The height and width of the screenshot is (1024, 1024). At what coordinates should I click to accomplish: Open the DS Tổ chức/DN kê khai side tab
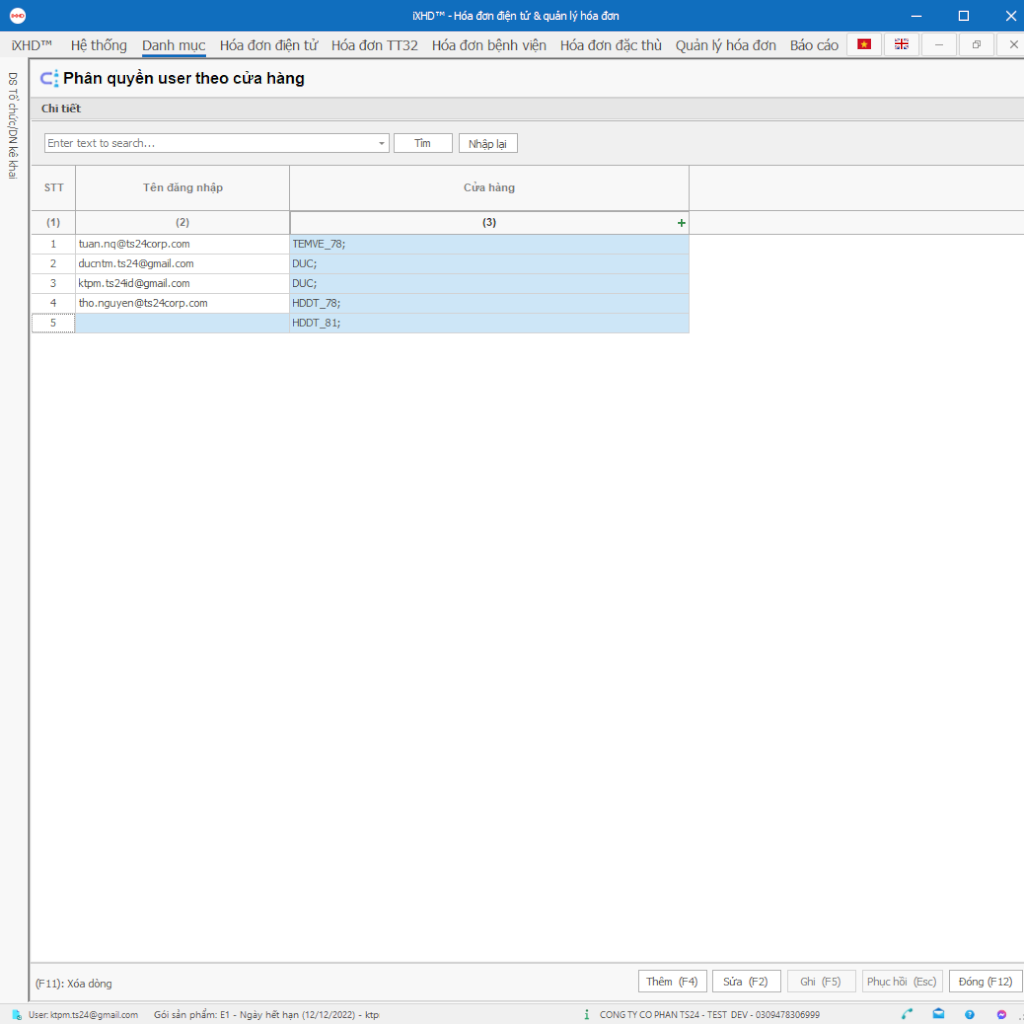click(x=13, y=125)
